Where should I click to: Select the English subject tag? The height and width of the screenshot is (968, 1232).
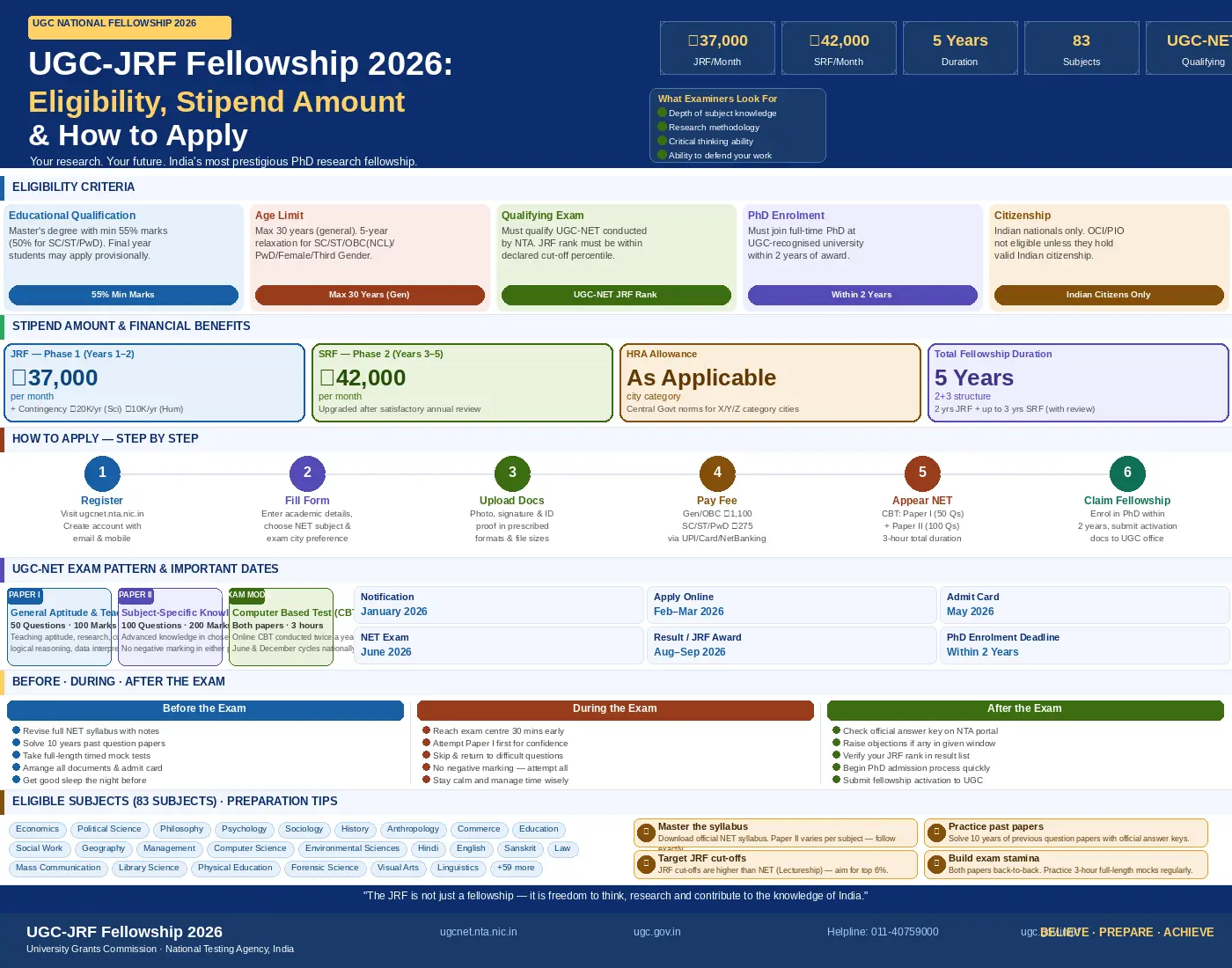[x=471, y=848]
